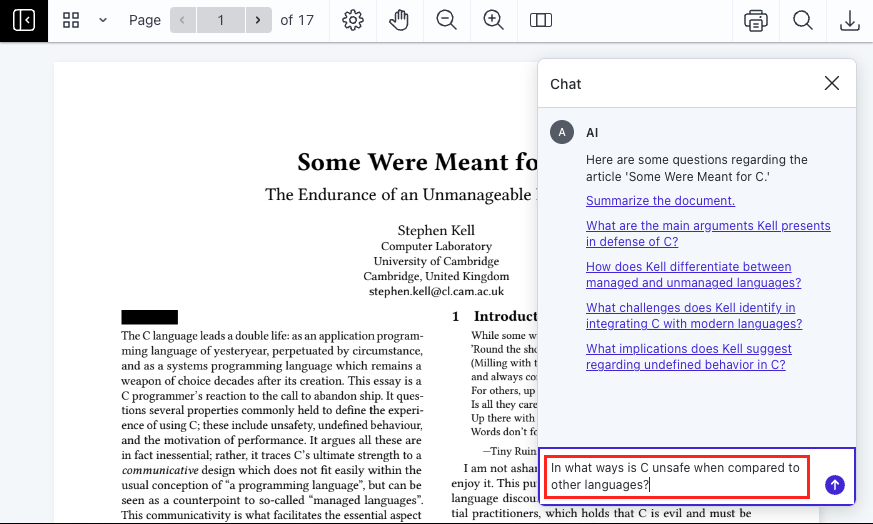Toggle the left sidebar panel
873x524 pixels.
click(23, 20)
